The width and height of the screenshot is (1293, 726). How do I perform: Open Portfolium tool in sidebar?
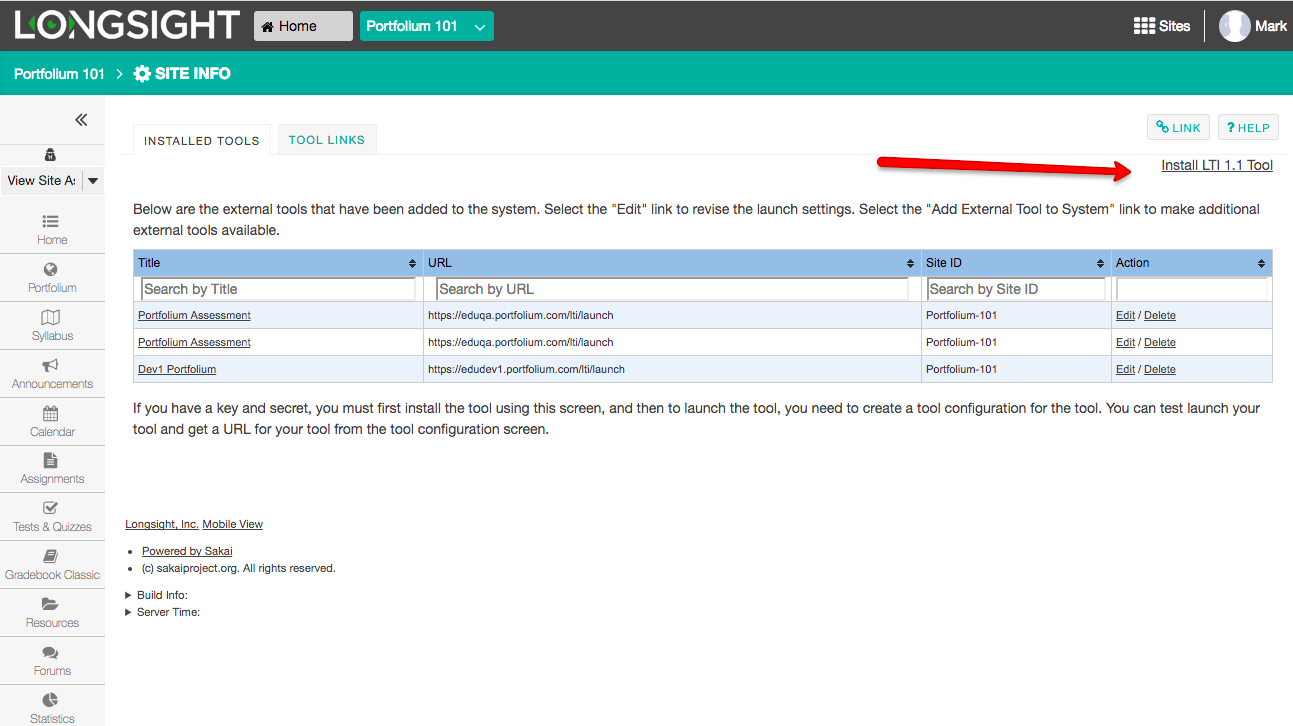[52, 278]
